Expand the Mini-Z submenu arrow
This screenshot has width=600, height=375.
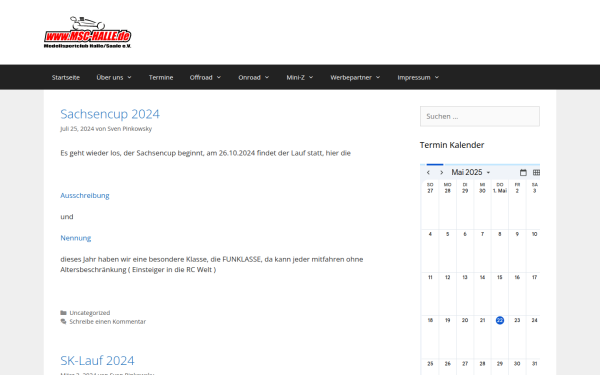pyautogui.click(x=311, y=77)
